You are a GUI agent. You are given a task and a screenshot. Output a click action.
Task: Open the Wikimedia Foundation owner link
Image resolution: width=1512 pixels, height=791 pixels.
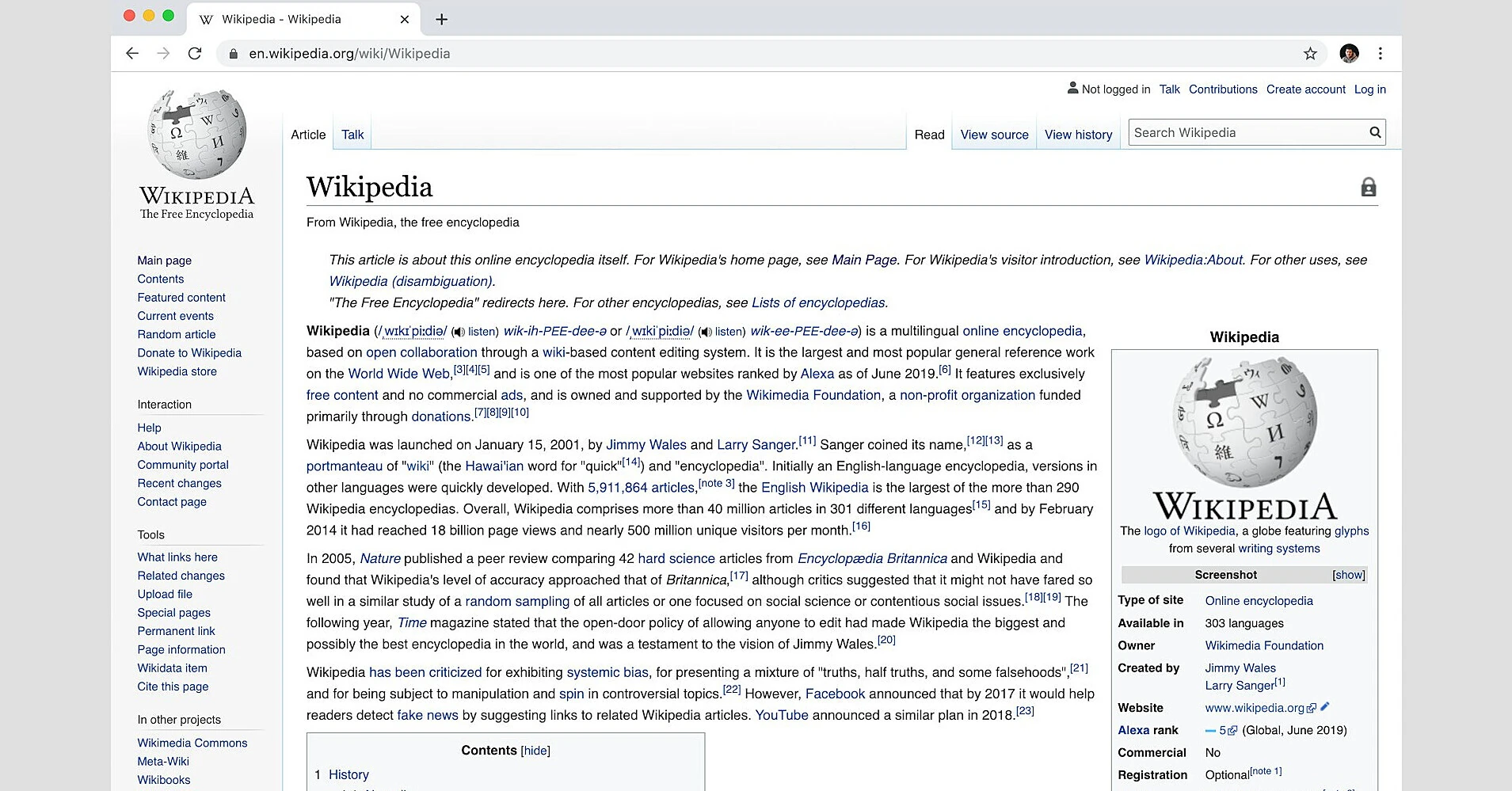click(x=1264, y=646)
